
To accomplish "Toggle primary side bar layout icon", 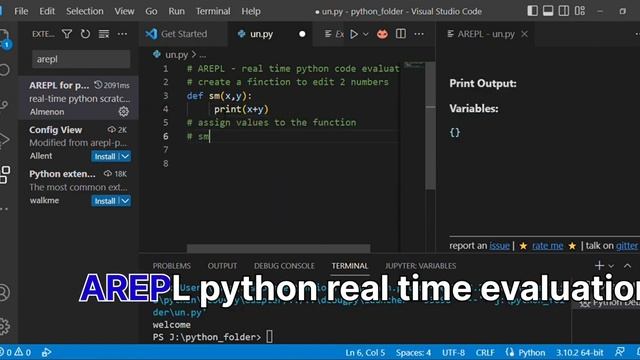I will pyautogui.click(x=532, y=11).
